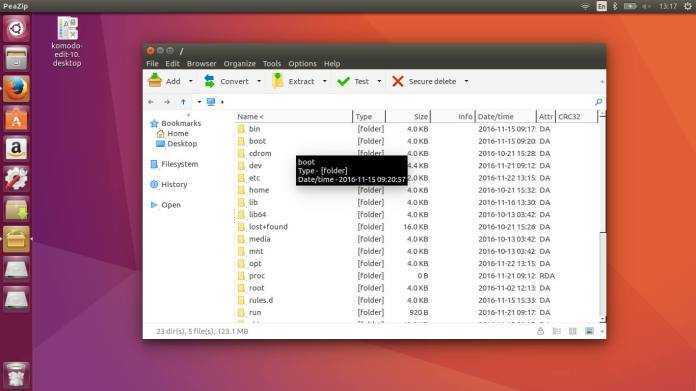Click the clock in the top panel

point(668,6)
